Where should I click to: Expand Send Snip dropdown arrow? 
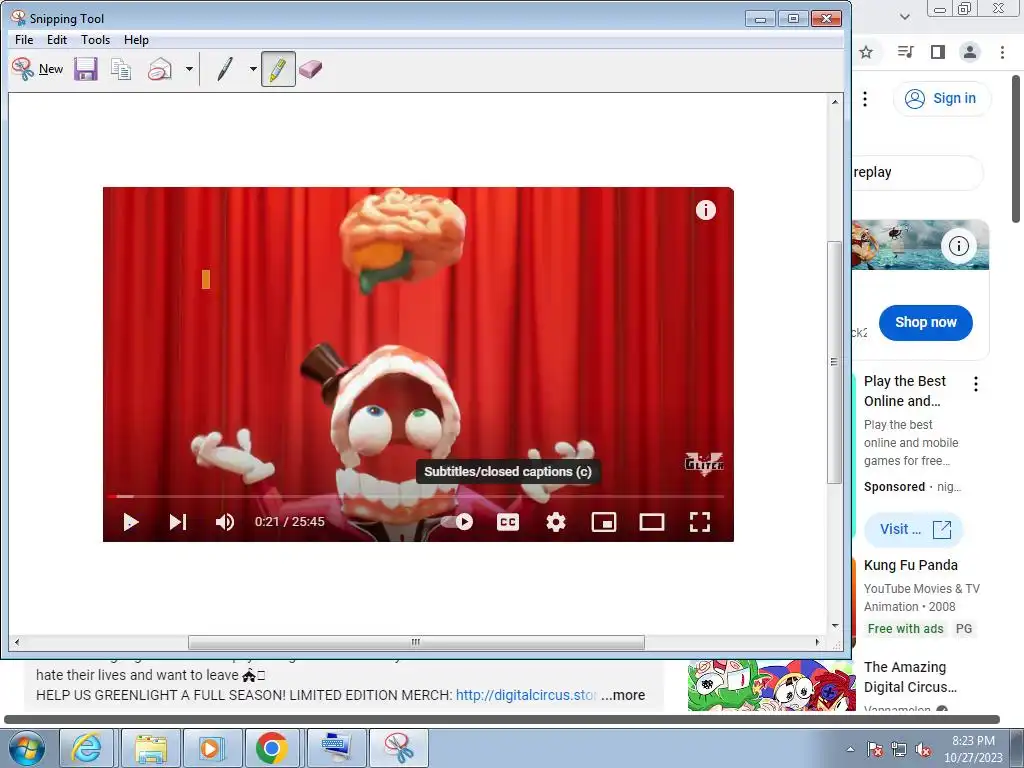tap(189, 69)
